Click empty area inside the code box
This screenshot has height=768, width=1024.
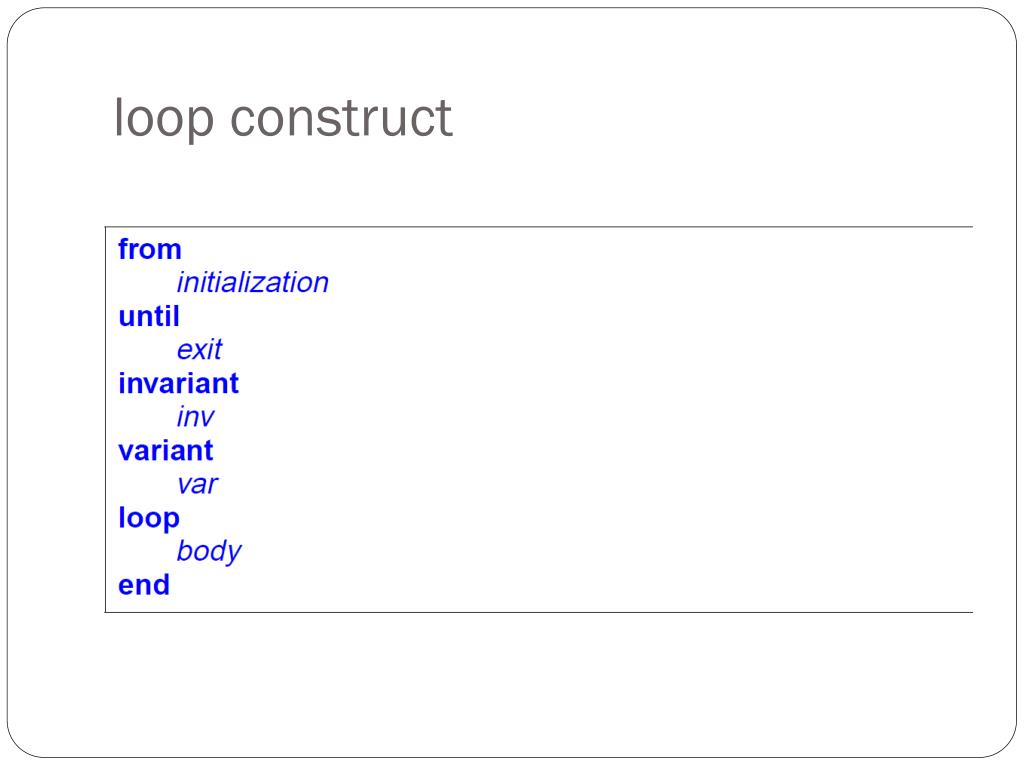620,418
